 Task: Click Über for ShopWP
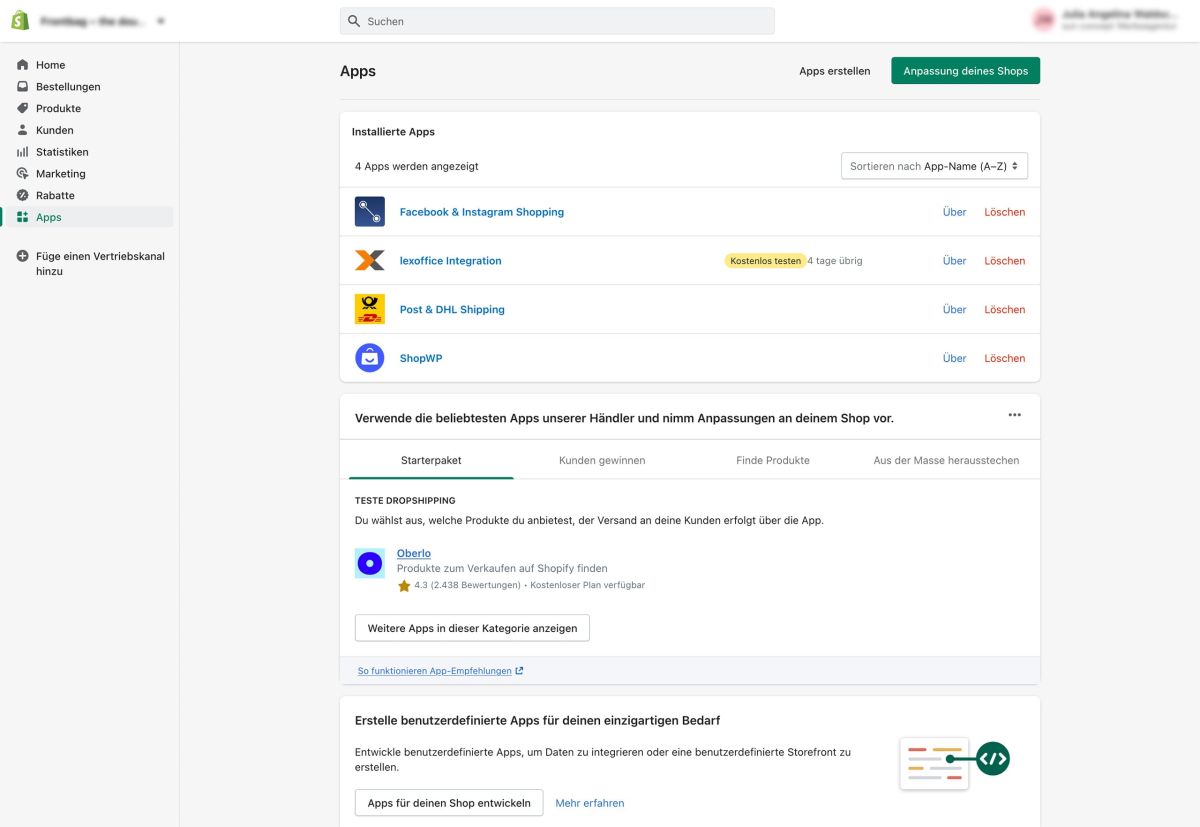tap(955, 358)
